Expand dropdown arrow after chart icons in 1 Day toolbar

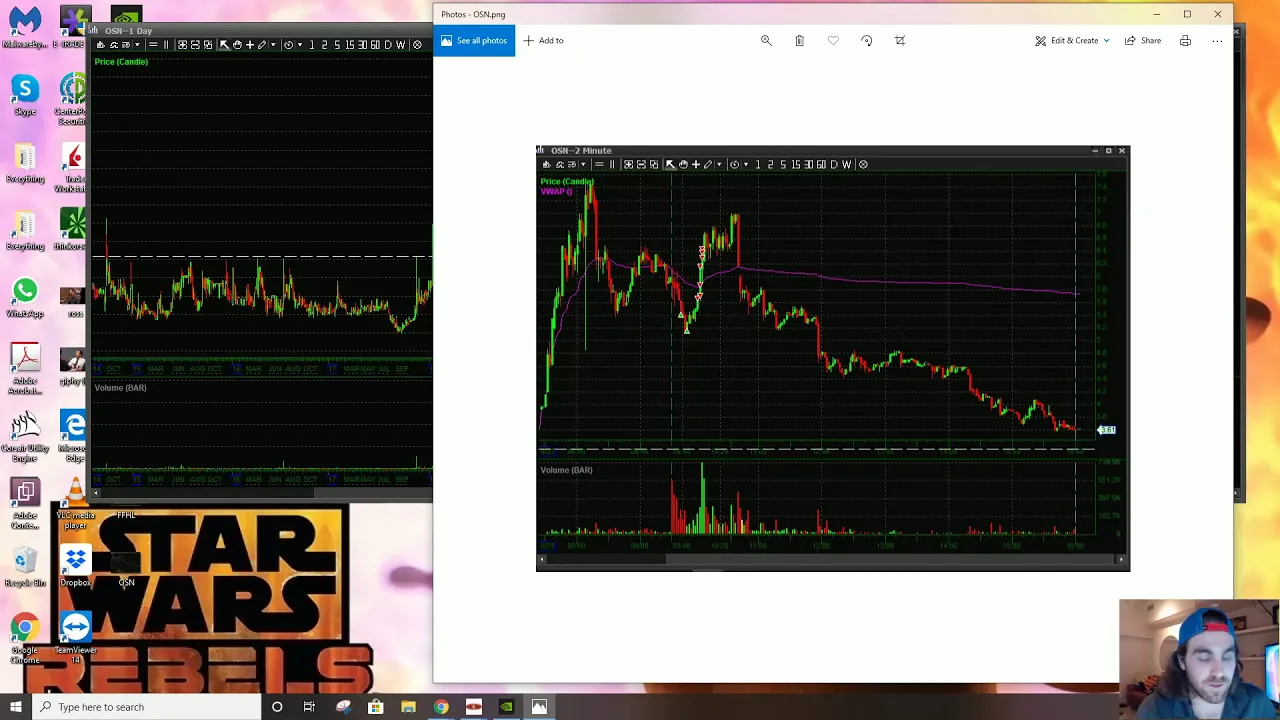click(x=137, y=45)
